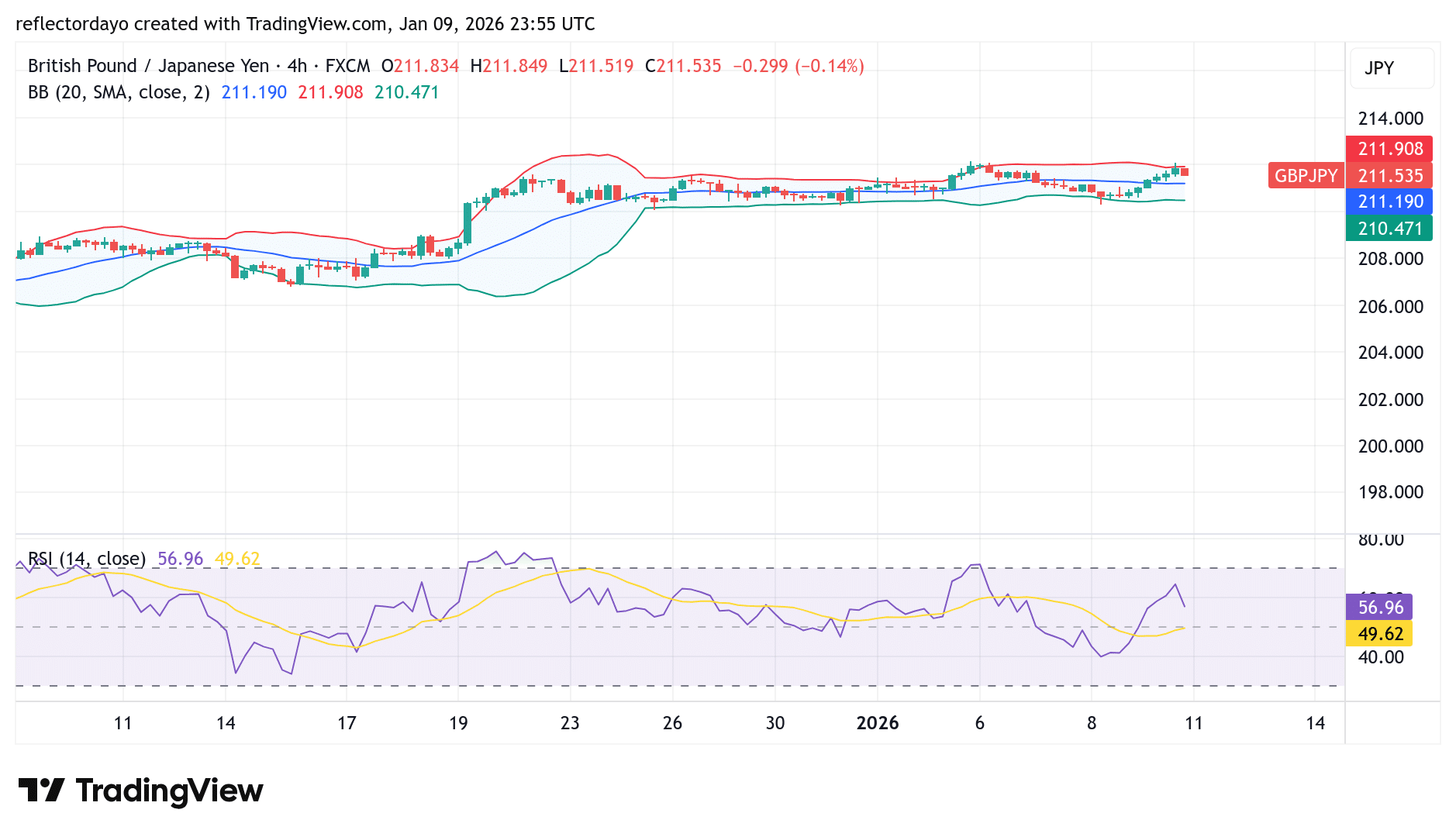The width and height of the screenshot is (1456, 837).
Task: Click the upper dashed 70 level line in RSI pane
Action: point(620,567)
